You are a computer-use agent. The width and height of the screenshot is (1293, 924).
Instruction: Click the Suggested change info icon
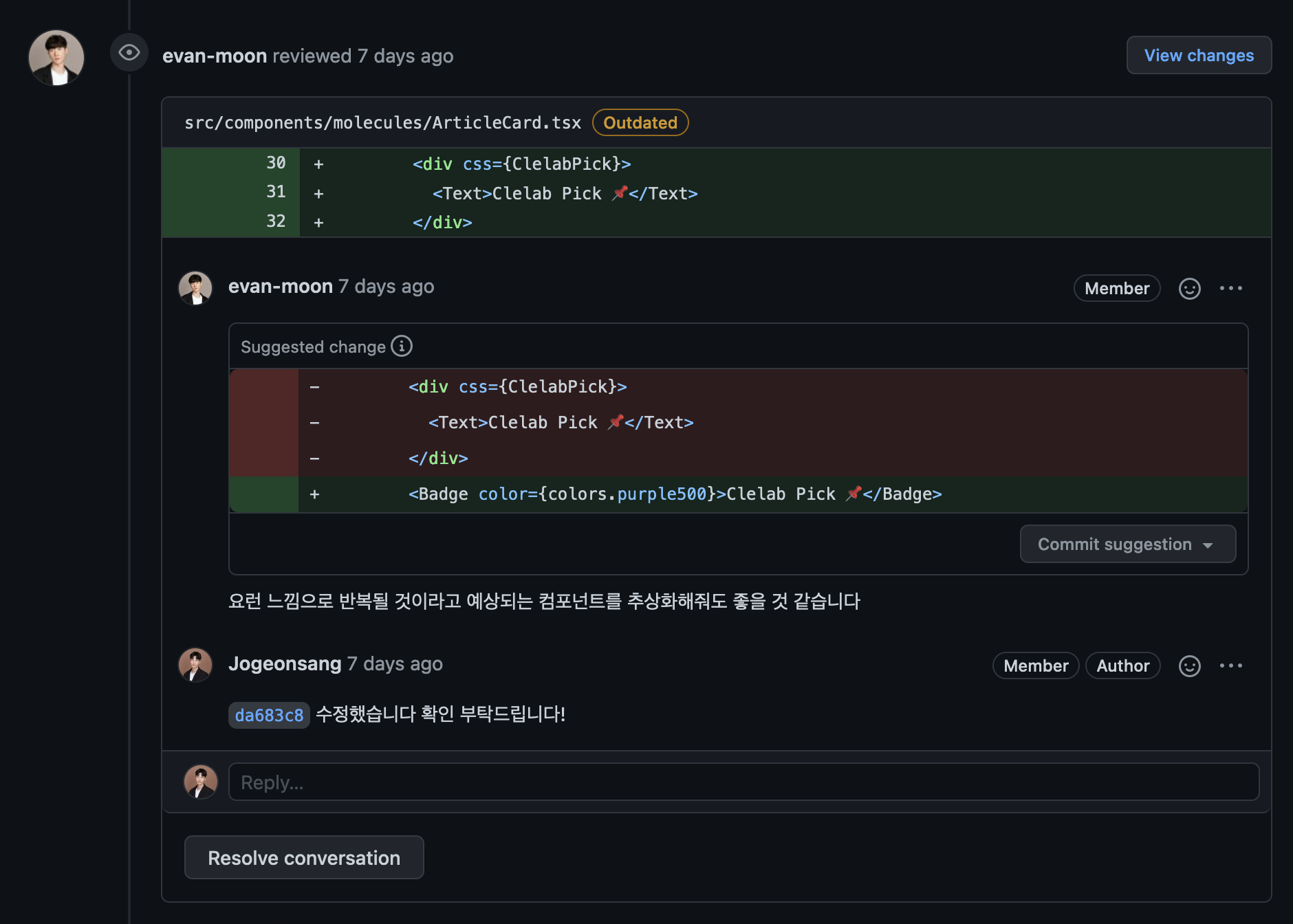click(x=402, y=346)
